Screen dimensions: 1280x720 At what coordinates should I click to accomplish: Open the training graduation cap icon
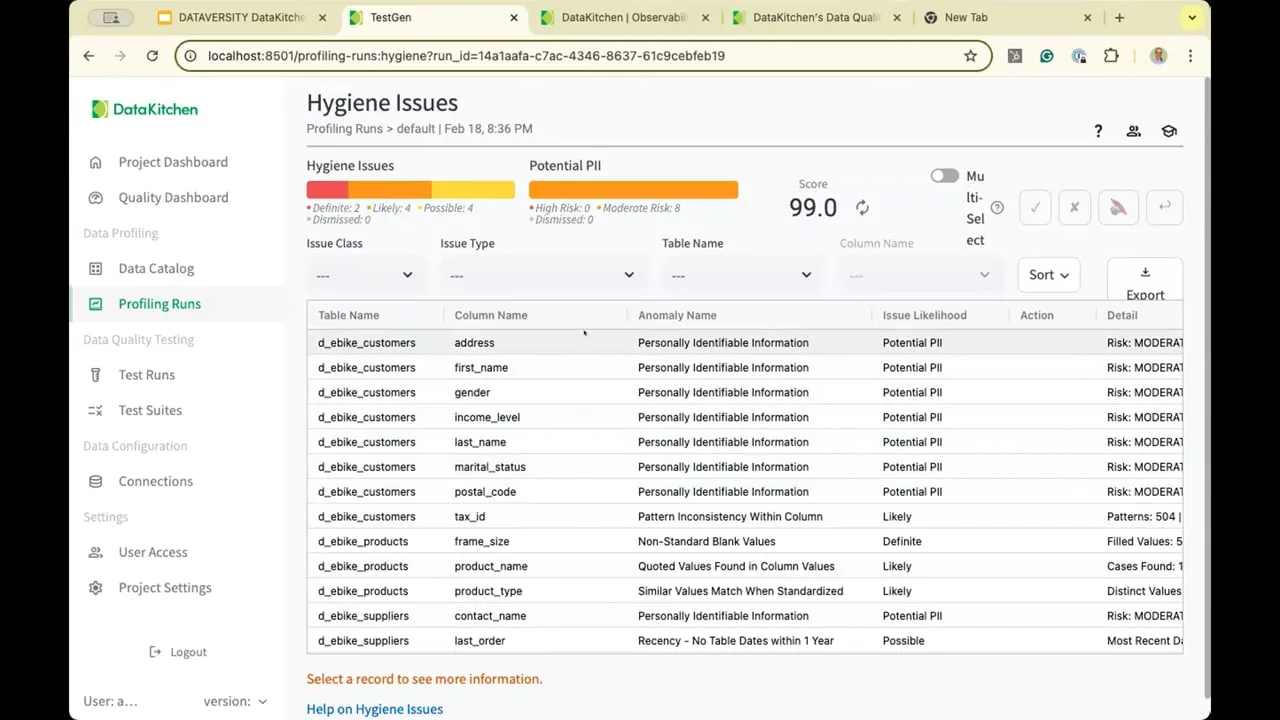[x=1169, y=131]
